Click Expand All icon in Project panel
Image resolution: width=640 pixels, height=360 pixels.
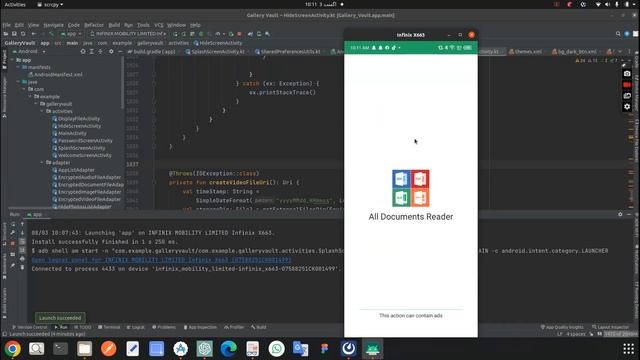(x=91, y=51)
